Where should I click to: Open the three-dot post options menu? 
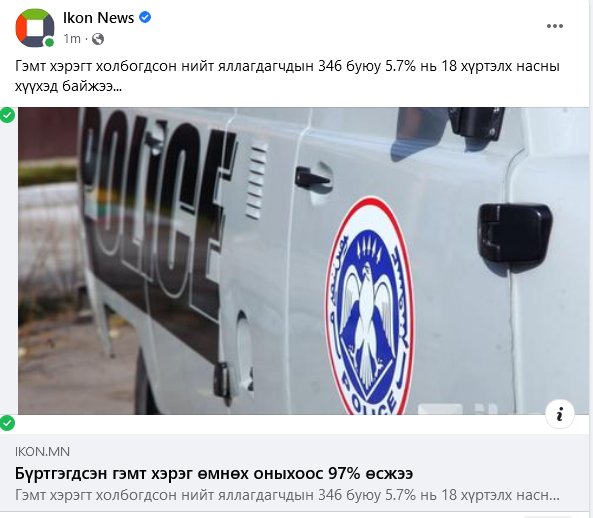click(x=554, y=26)
